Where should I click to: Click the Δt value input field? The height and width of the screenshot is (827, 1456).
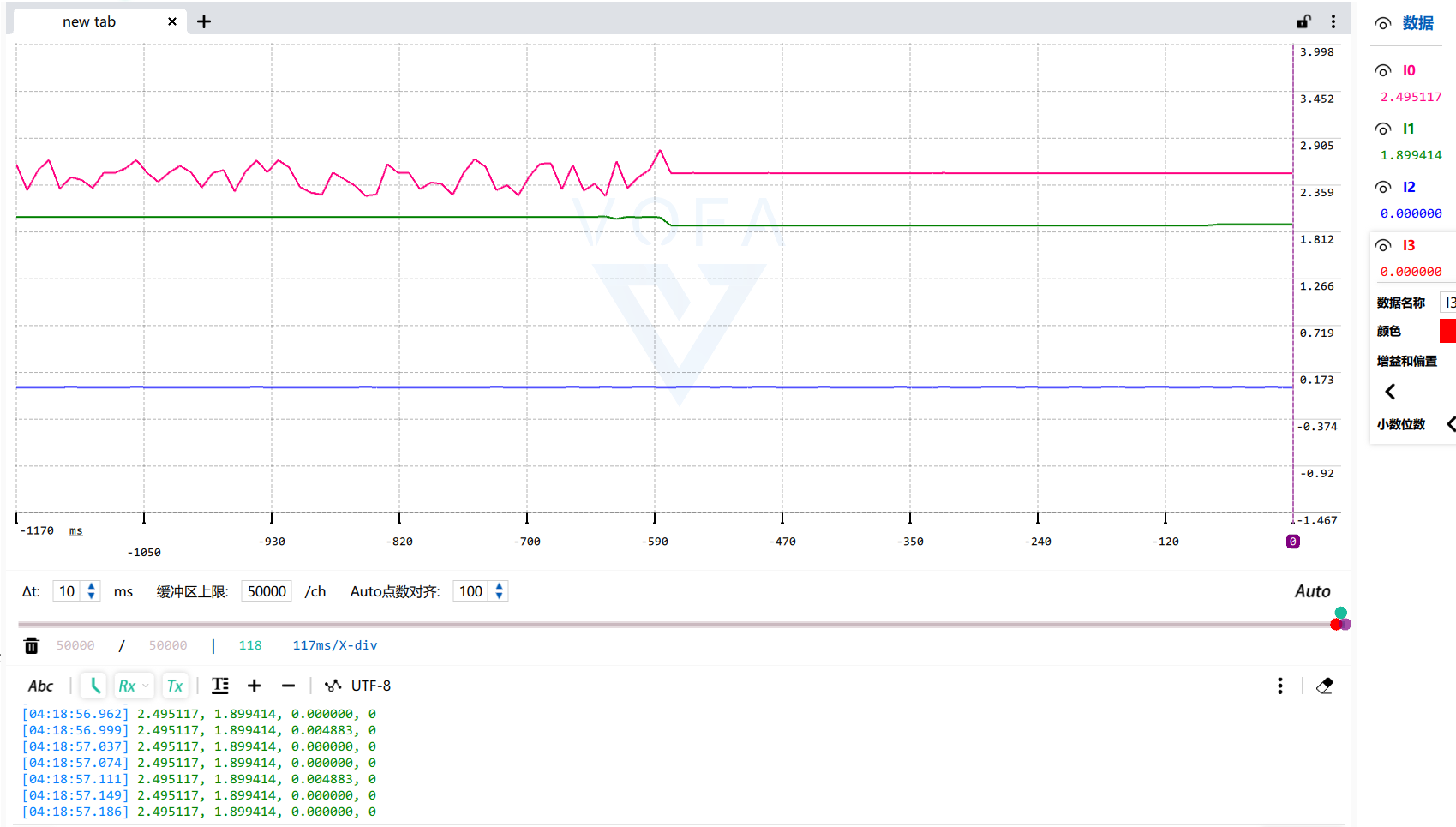[68, 591]
